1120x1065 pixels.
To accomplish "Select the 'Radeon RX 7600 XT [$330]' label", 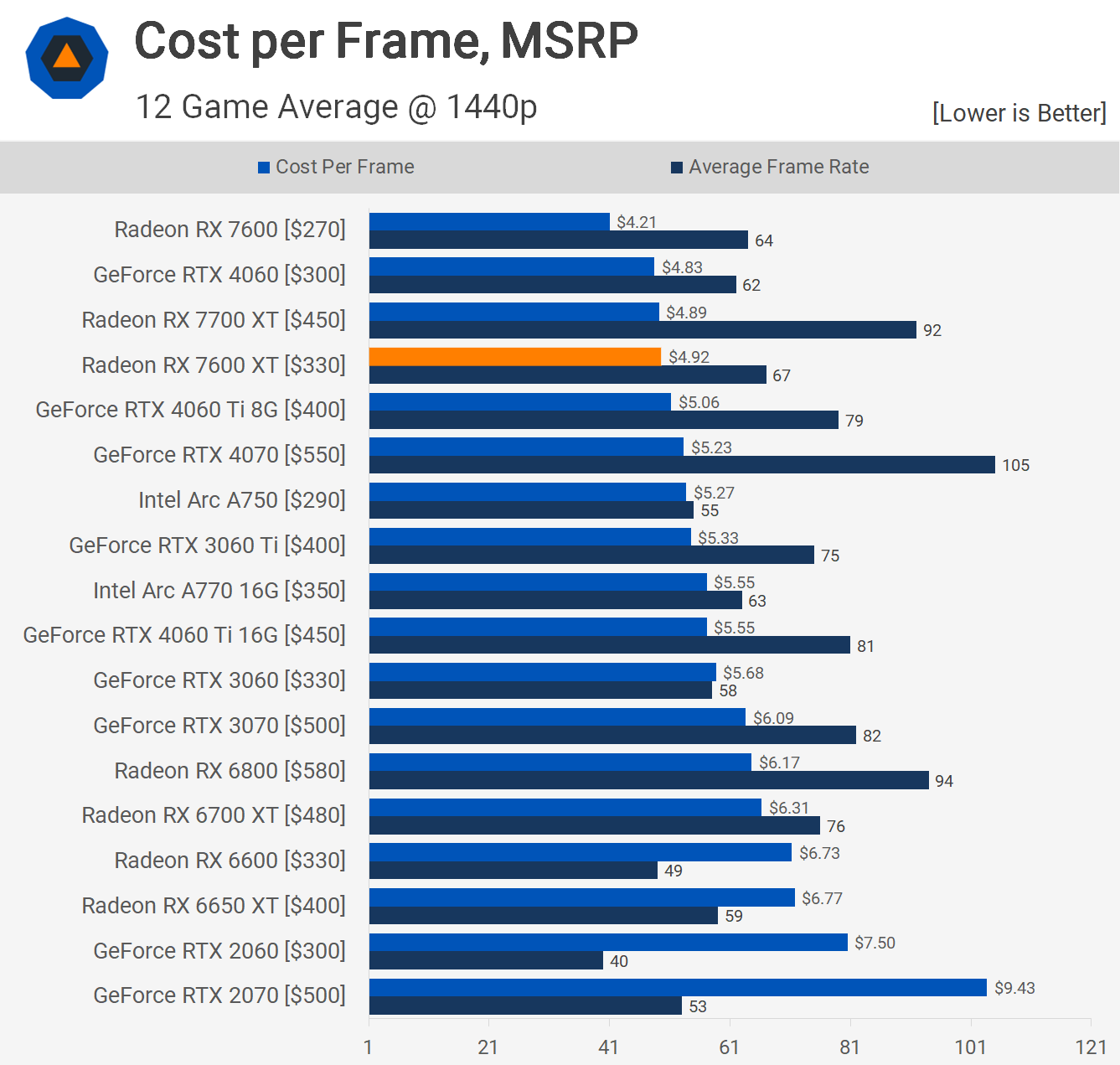I will (x=214, y=365).
